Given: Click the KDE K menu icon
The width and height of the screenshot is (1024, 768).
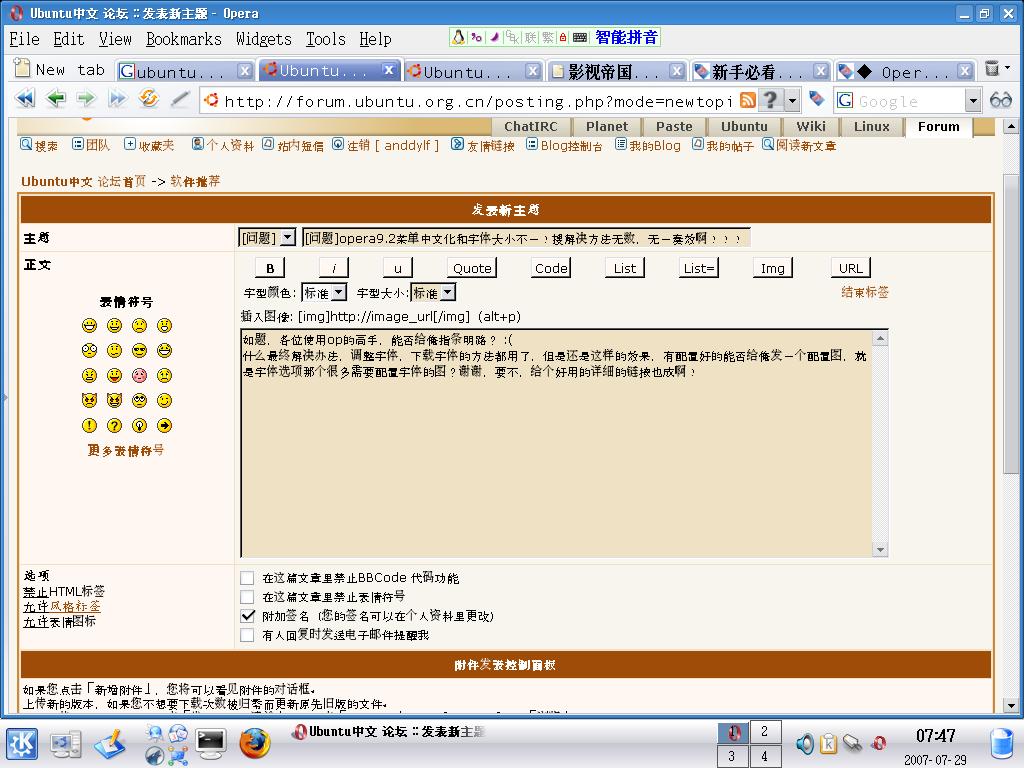Looking at the screenshot, I should point(22,744).
